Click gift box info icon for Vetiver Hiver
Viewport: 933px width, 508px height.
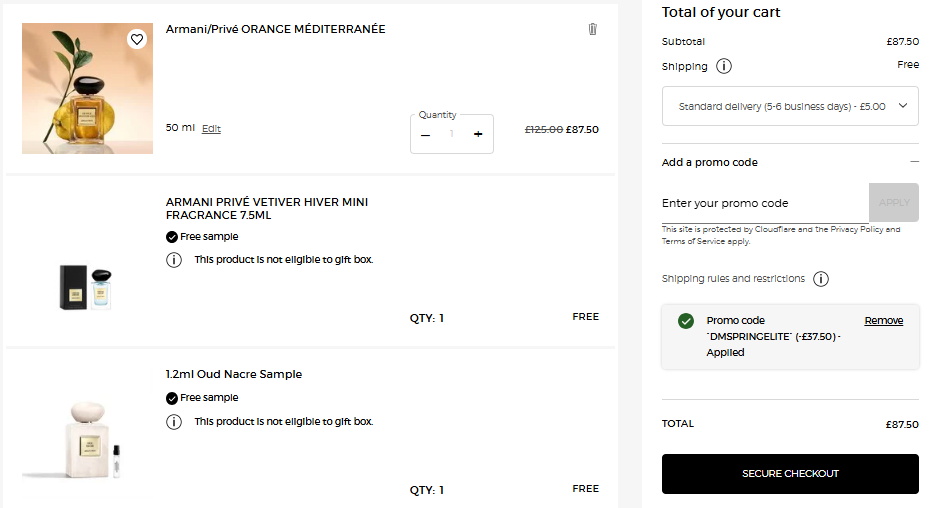point(174,260)
